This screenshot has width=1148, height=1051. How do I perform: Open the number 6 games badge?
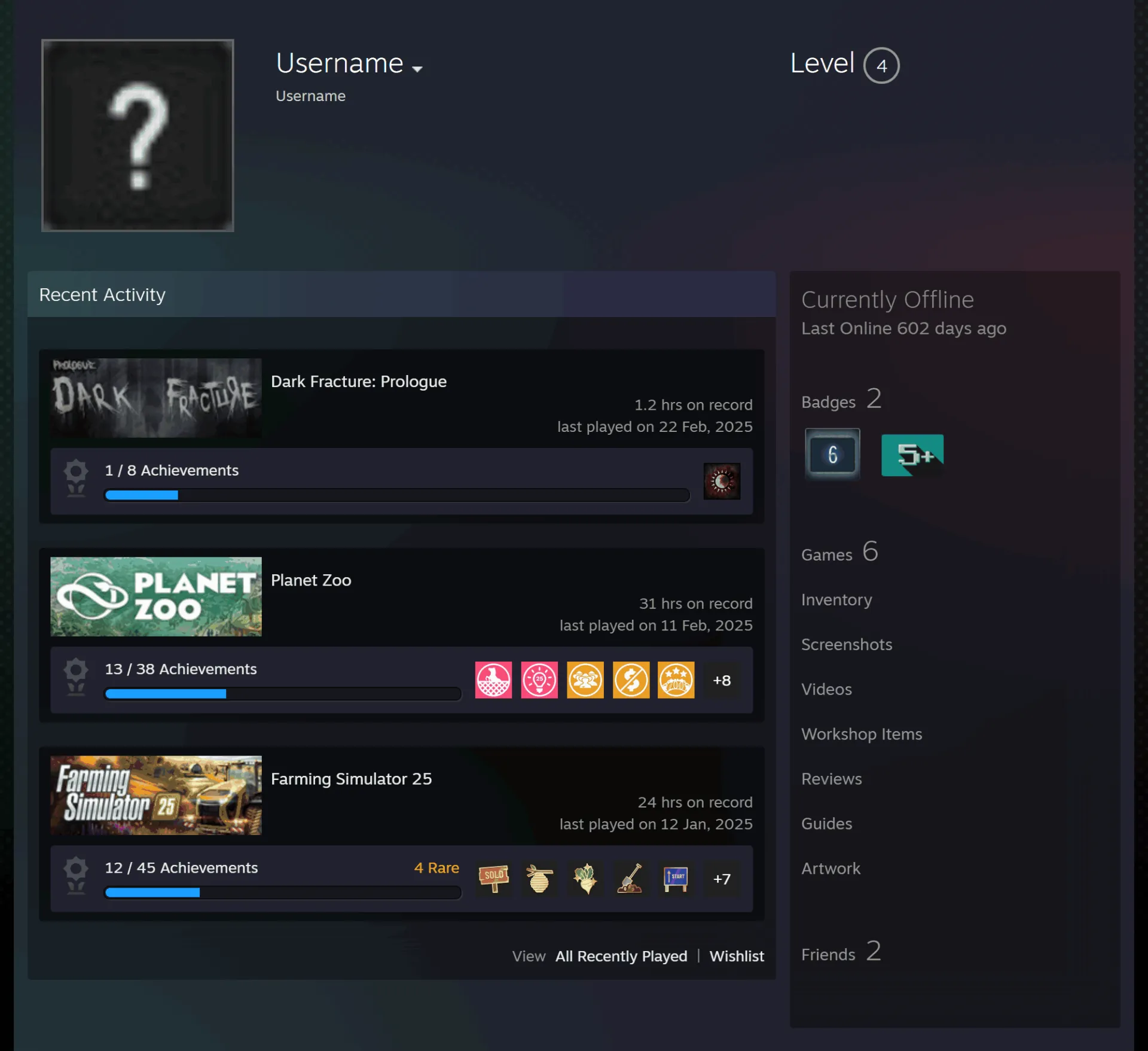tap(832, 454)
